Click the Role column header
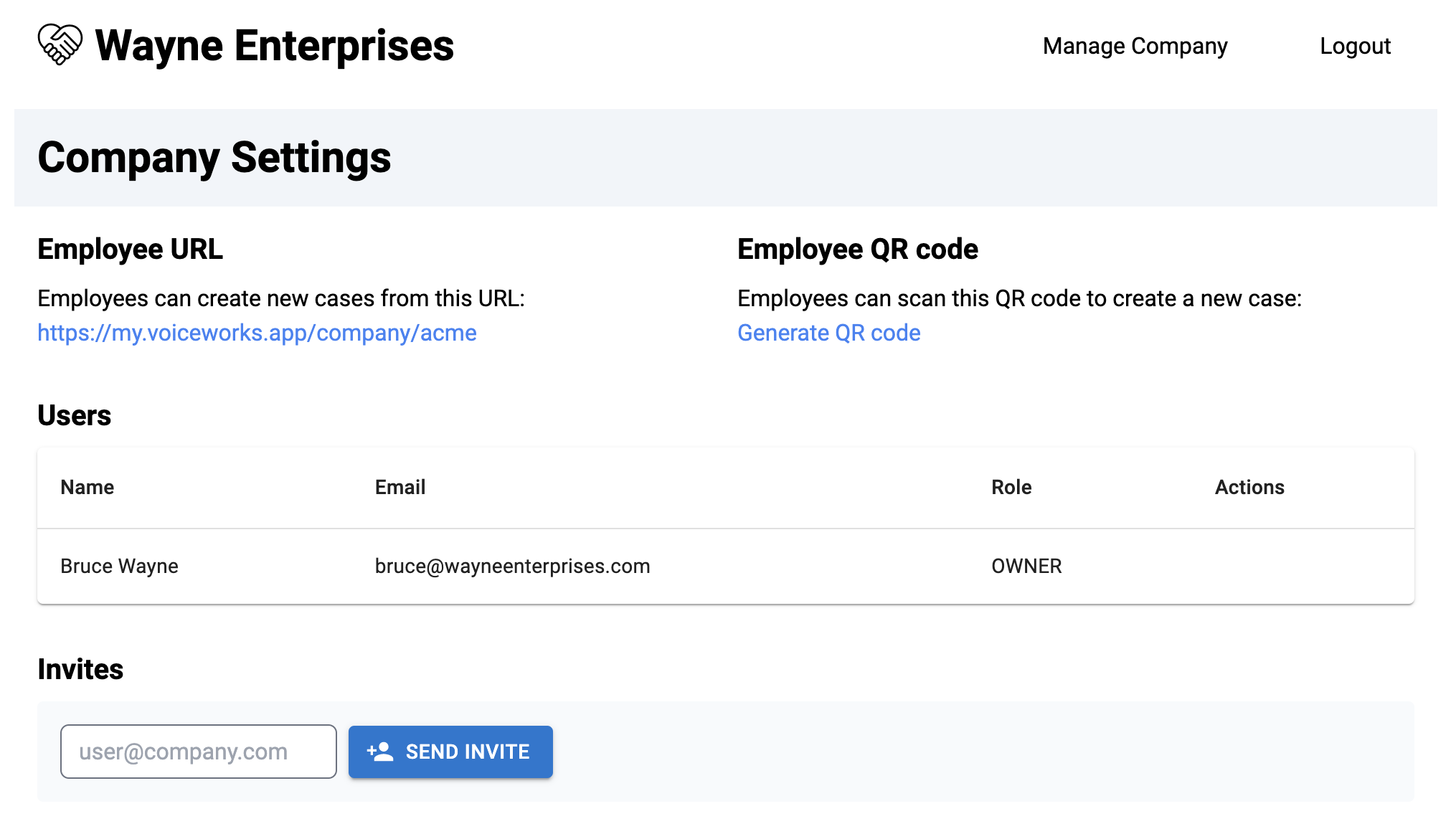The image size is (1456, 829). click(x=1011, y=487)
